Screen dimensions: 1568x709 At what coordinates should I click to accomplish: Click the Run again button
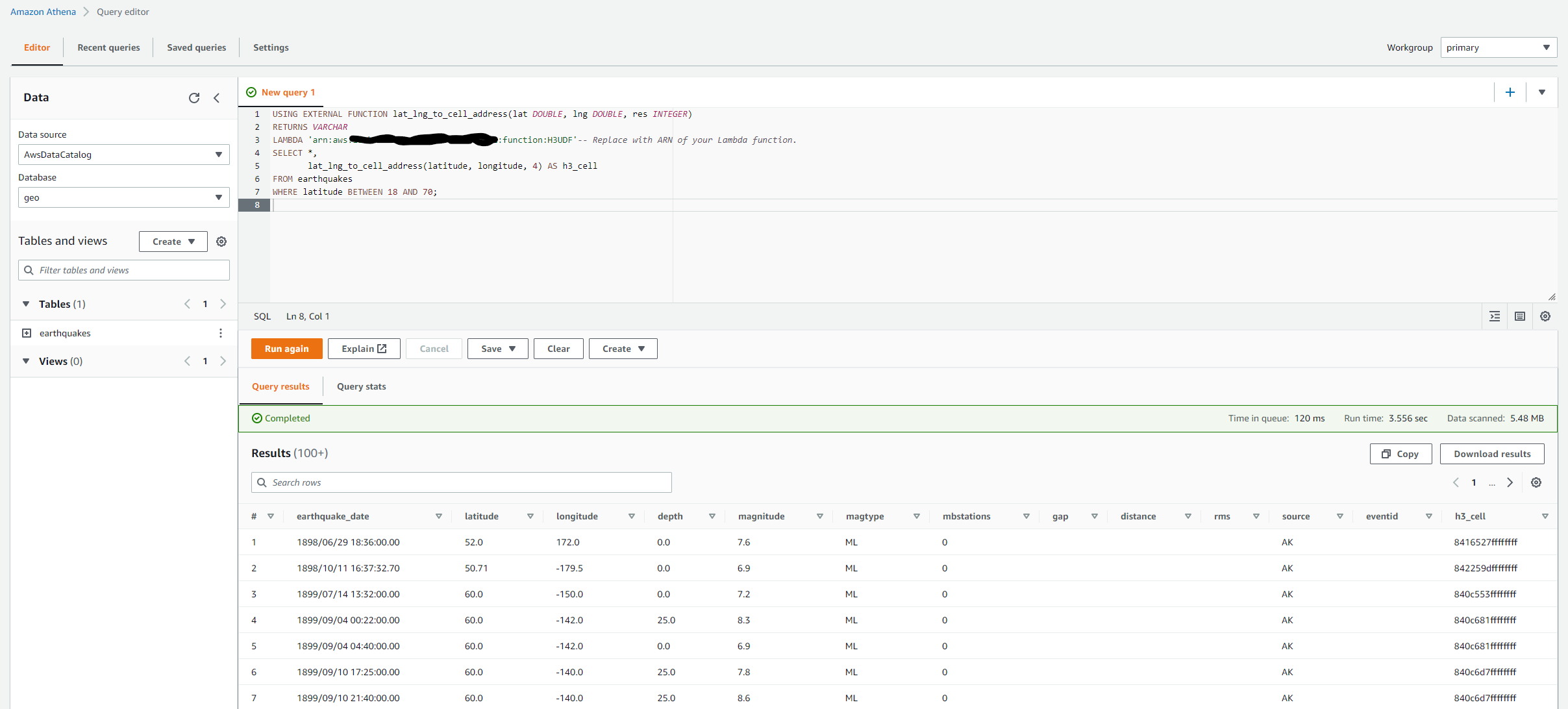pos(286,349)
